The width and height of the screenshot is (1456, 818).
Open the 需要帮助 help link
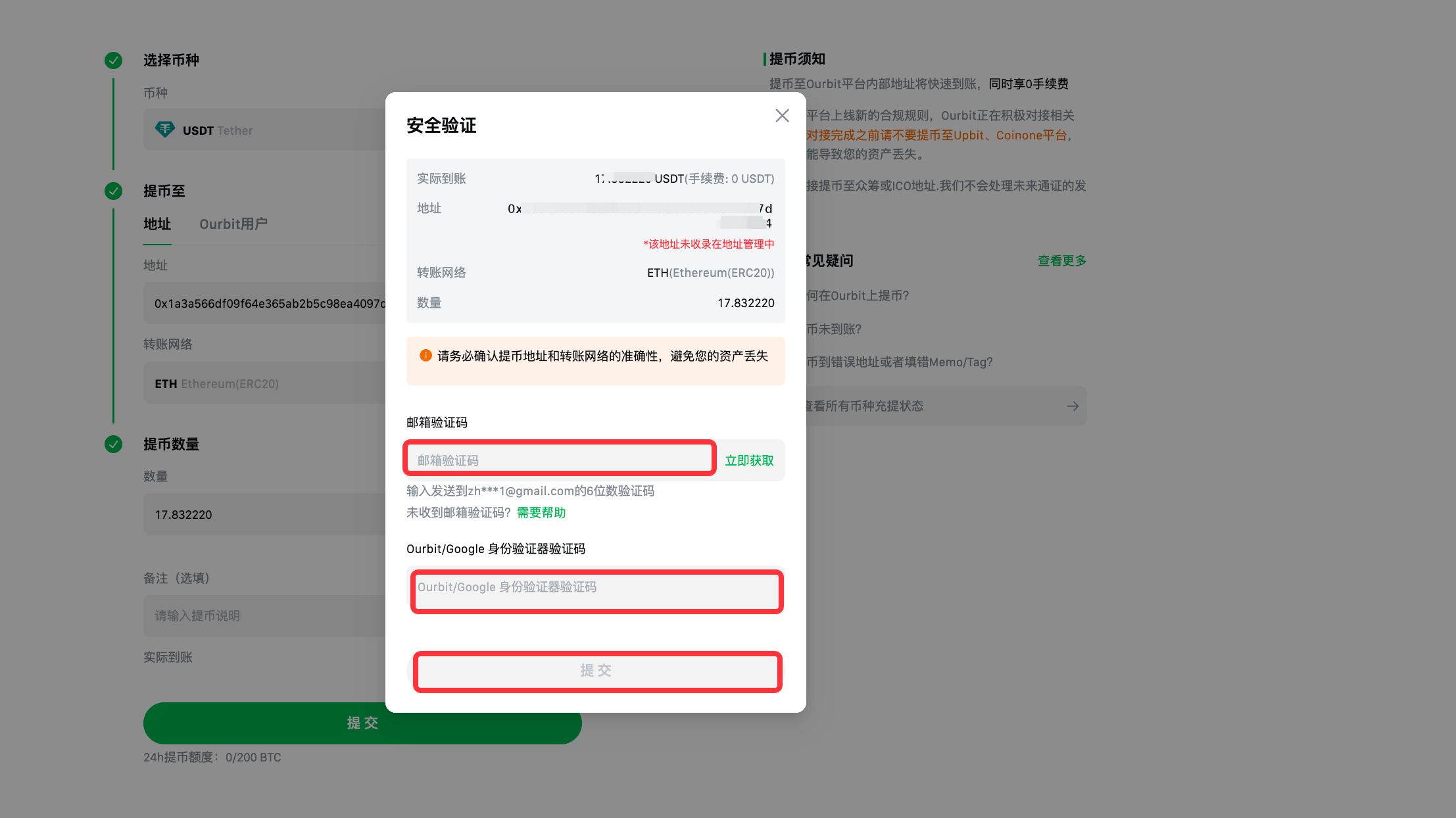coord(541,512)
